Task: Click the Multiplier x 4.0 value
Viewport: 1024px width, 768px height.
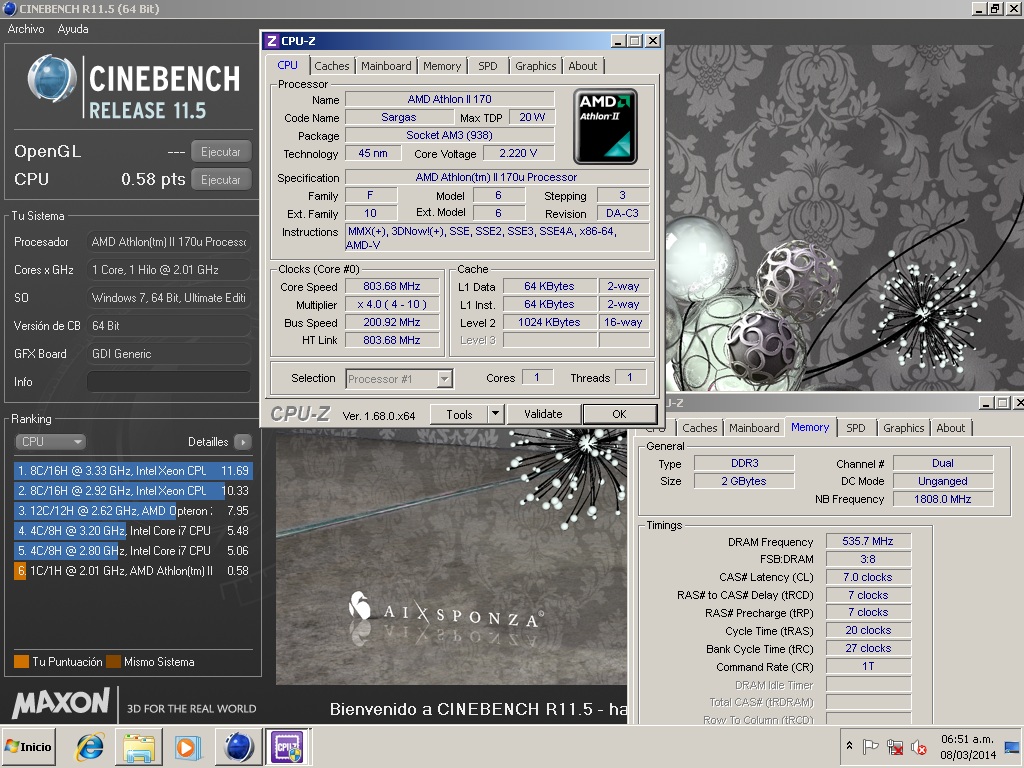Action: 392,304
